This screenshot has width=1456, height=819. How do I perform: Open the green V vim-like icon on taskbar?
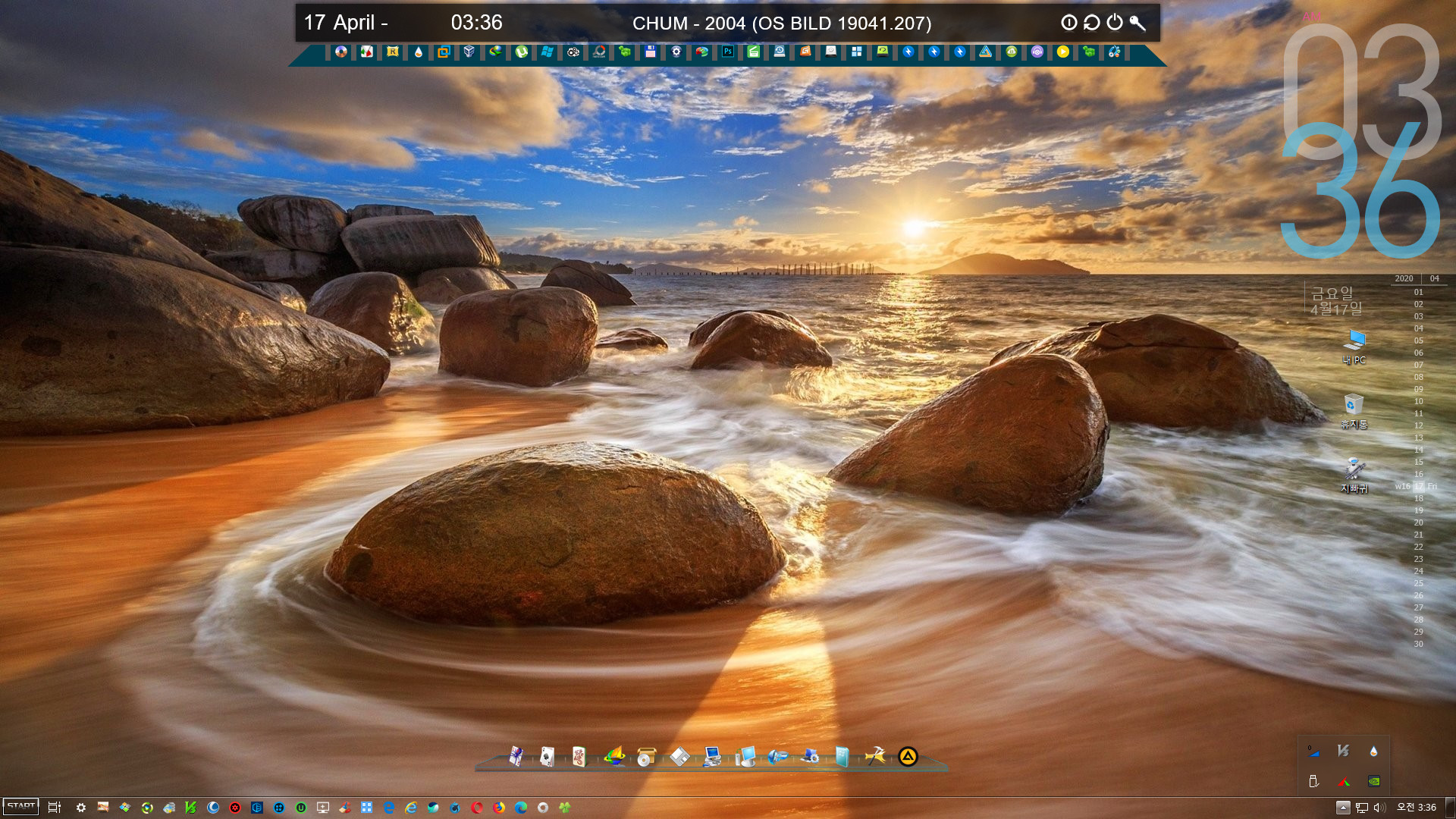tap(191, 808)
